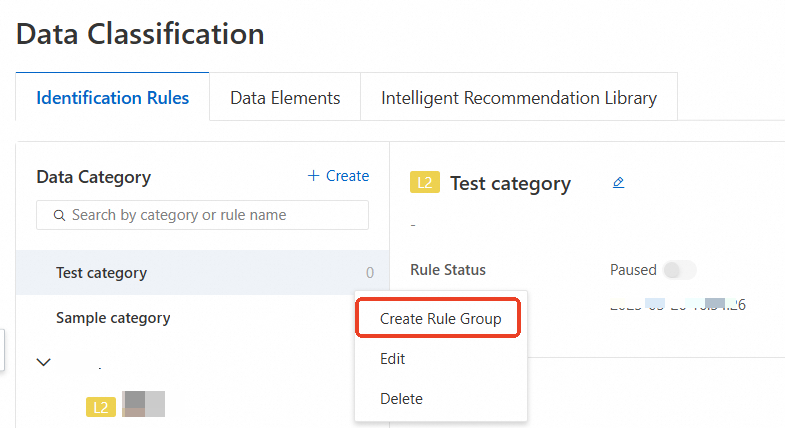Screen dimensions: 785x428
Task: Click the Test category heading title
Action: [x=510, y=183]
